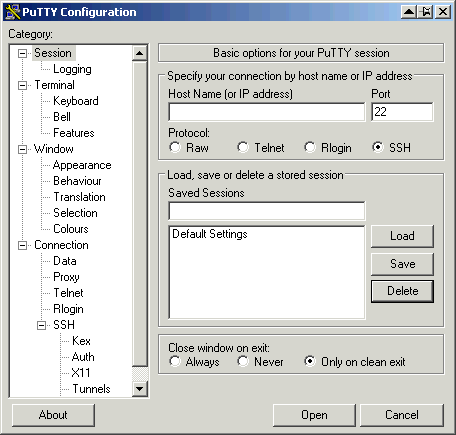This screenshot has width=456, height=435.
Task: Open Data settings under Connection
Action: pyautogui.click(x=65, y=261)
